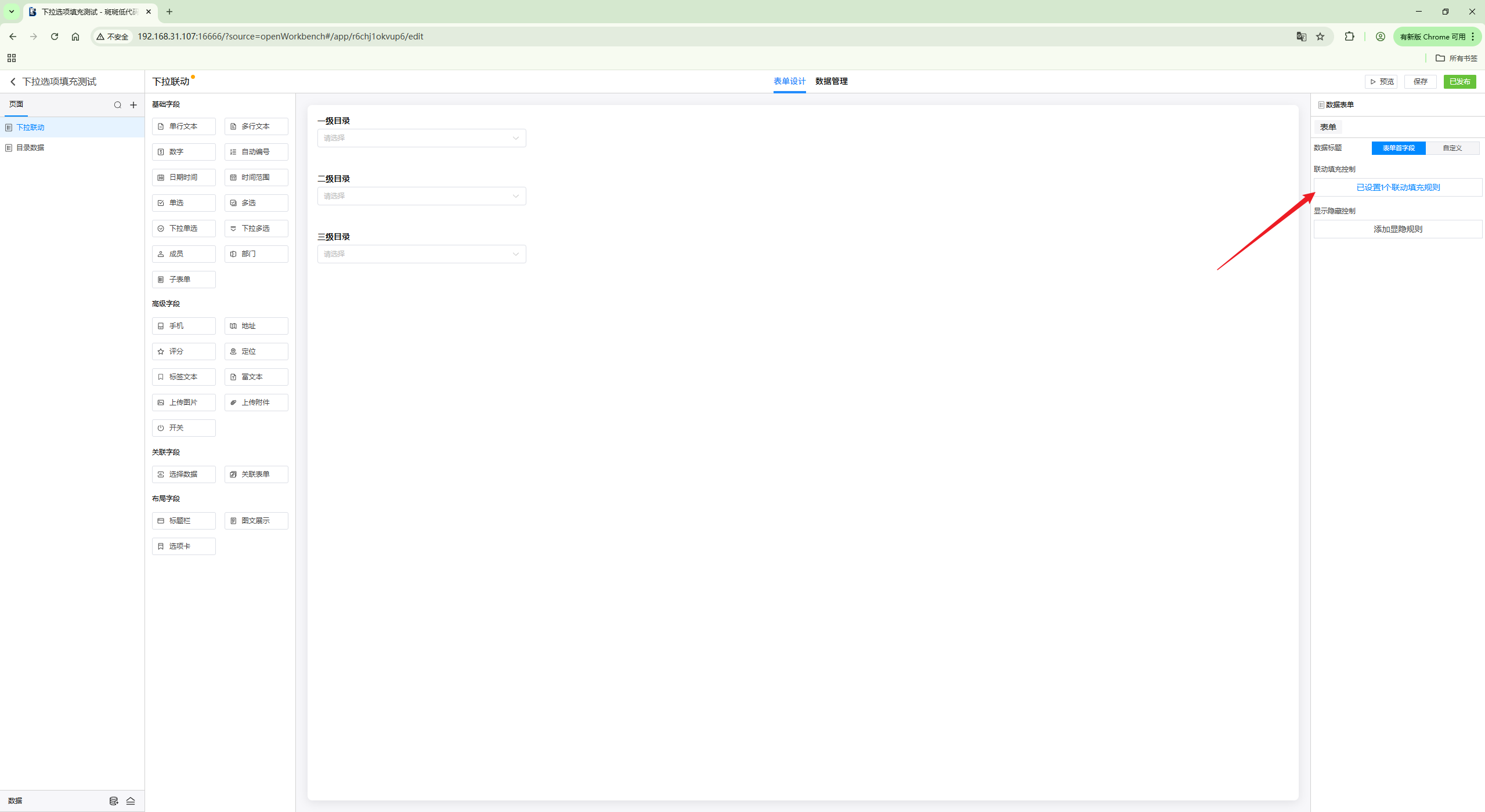Reload the page with the refresh icon

(55, 37)
